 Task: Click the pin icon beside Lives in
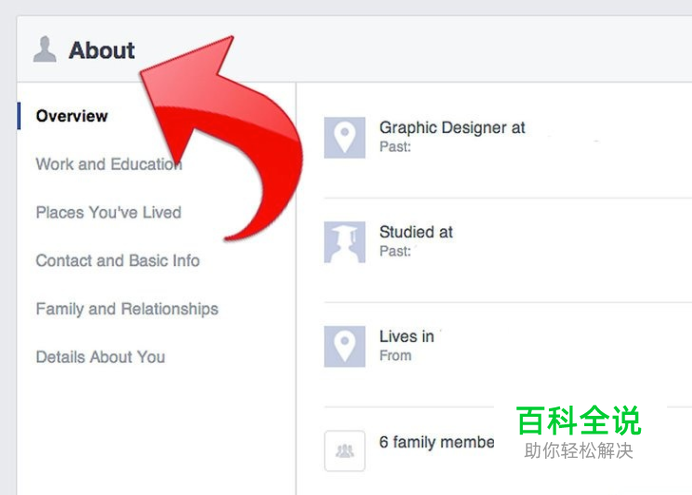pyautogui.click(x=344, y=346)
